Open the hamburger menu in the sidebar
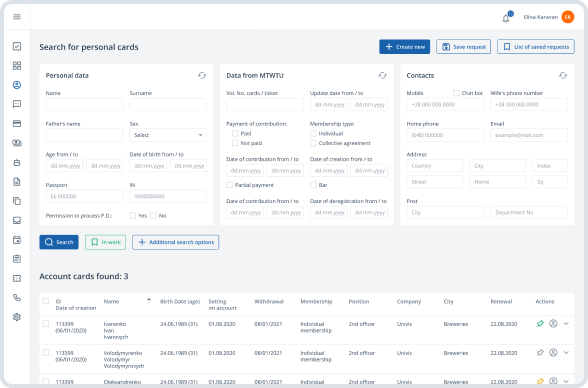The width and height of the screenshot is (588, 388). tap(16, 17)
